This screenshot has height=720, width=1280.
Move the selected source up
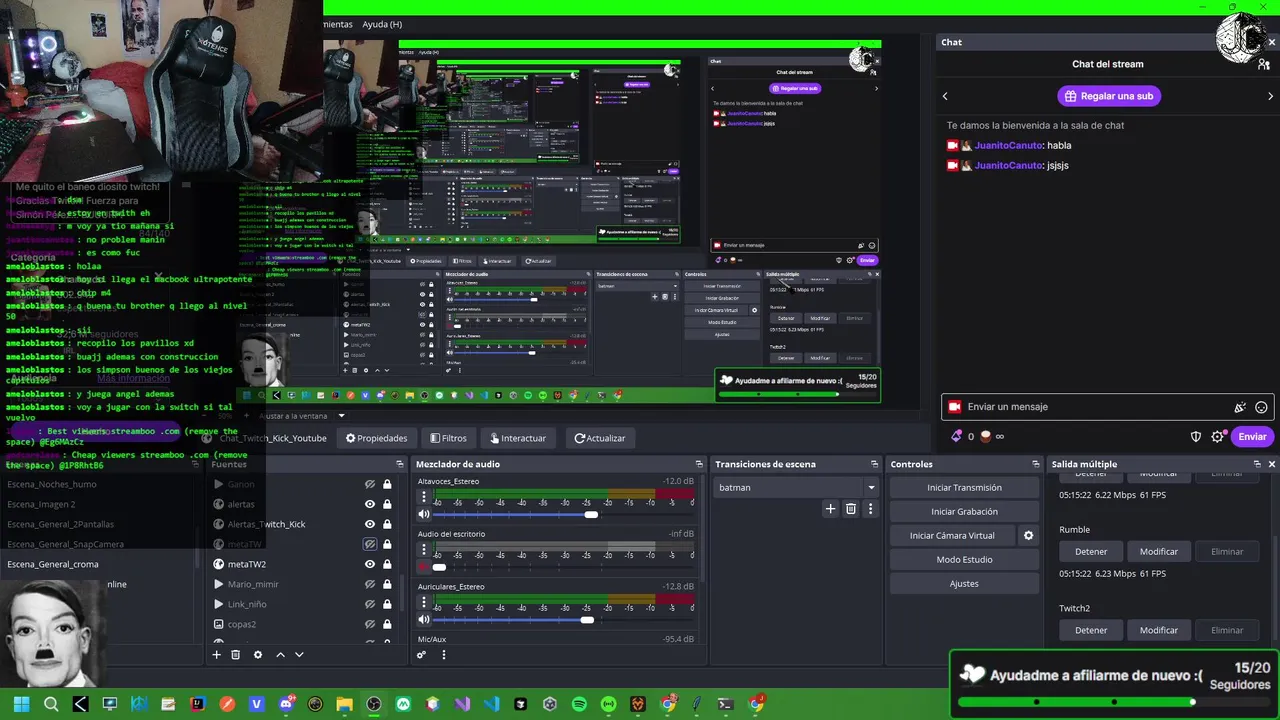(x=280, y=655)
